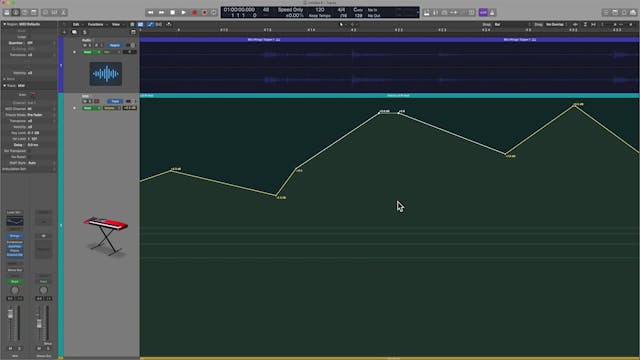
Task: Expand the More disclosure triangle
Action: coord(4,79)
